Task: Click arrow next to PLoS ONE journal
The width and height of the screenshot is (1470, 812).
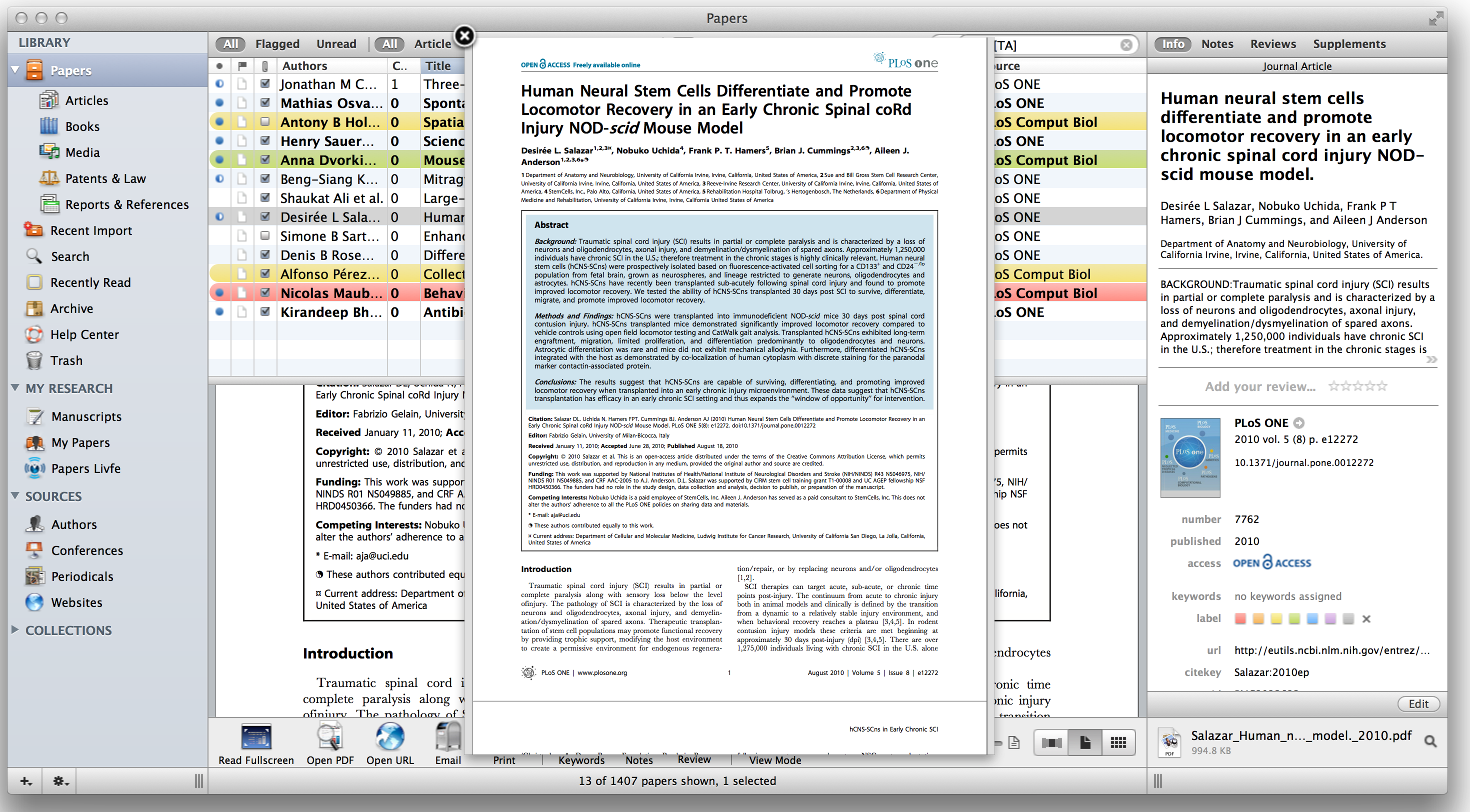Action: (1299, 423)
